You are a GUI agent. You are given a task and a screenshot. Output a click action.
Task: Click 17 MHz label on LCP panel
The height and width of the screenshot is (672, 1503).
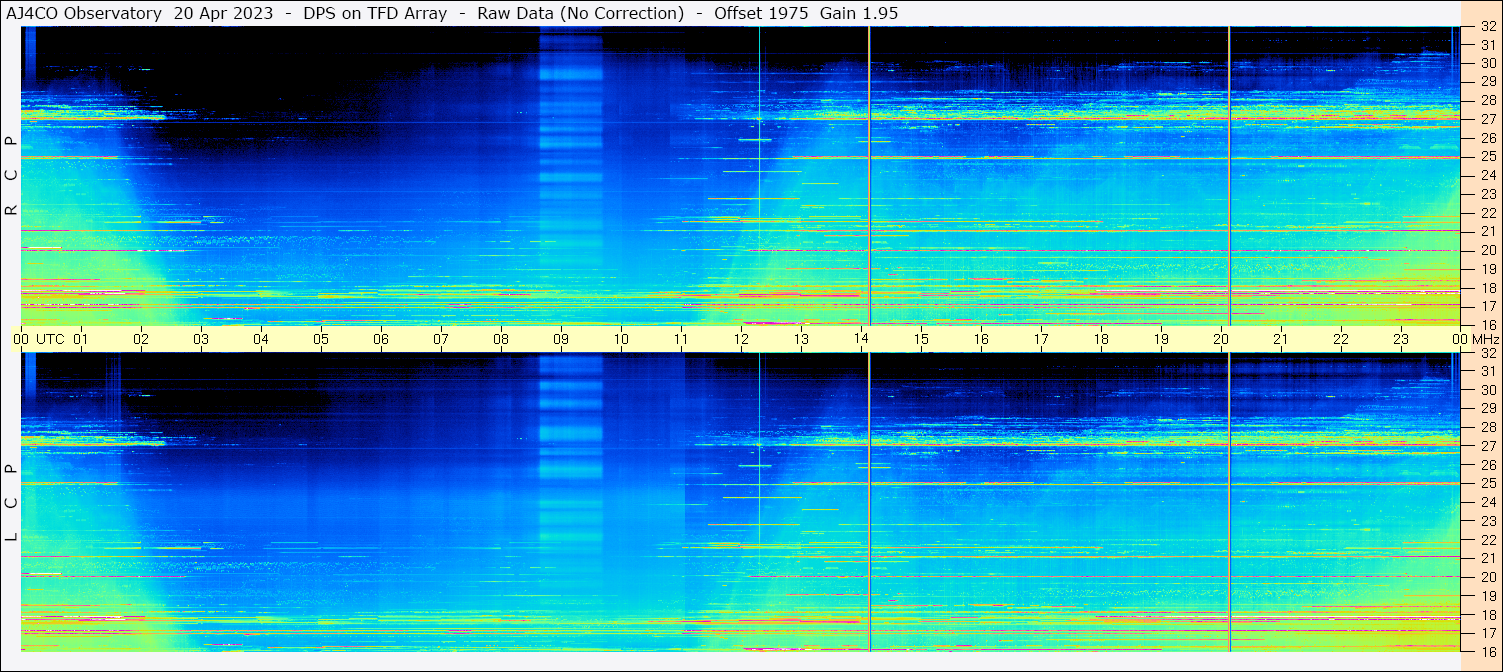(x=1488, y=633)
